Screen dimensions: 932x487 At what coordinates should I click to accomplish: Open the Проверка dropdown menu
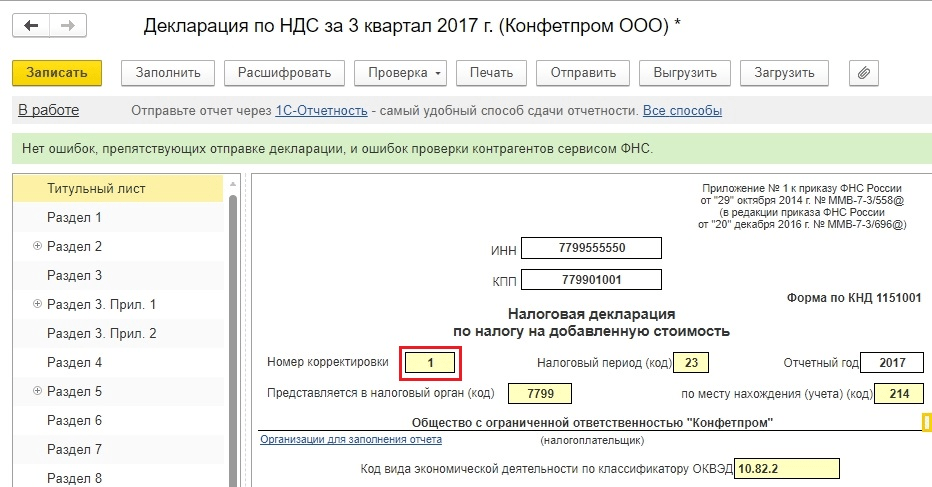point(400,73)
